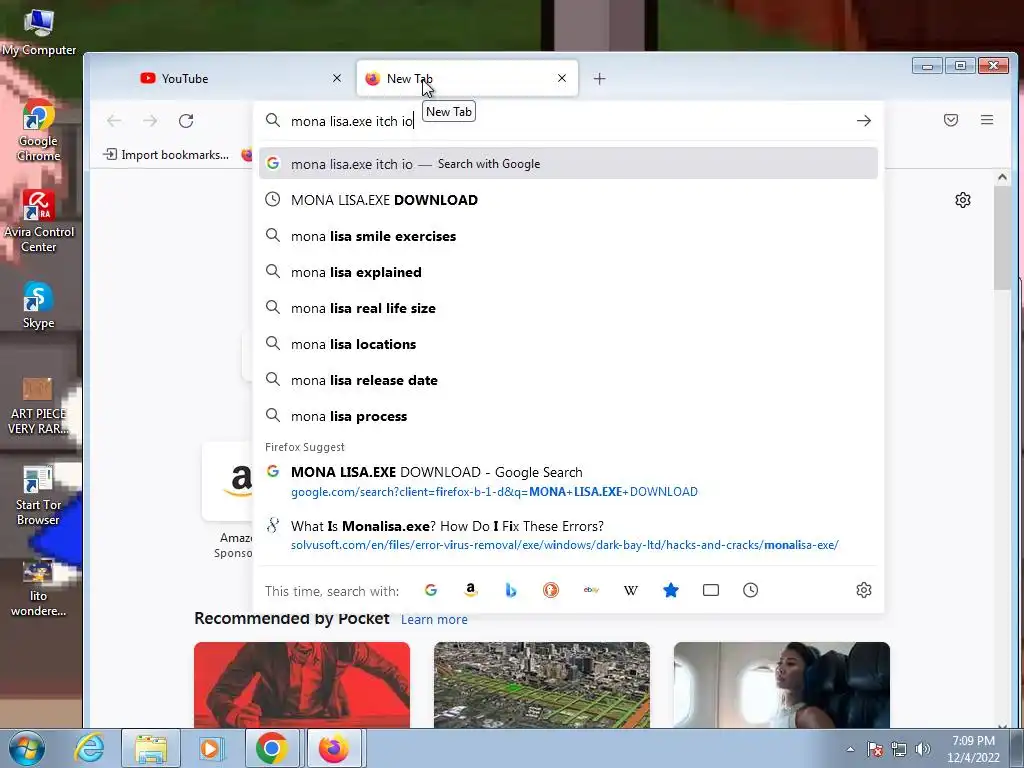Image resolution: width=1024 pixels, height=768 pixels.
Task: Search this time with DuckDuckGo
Action: click(551, 590)
